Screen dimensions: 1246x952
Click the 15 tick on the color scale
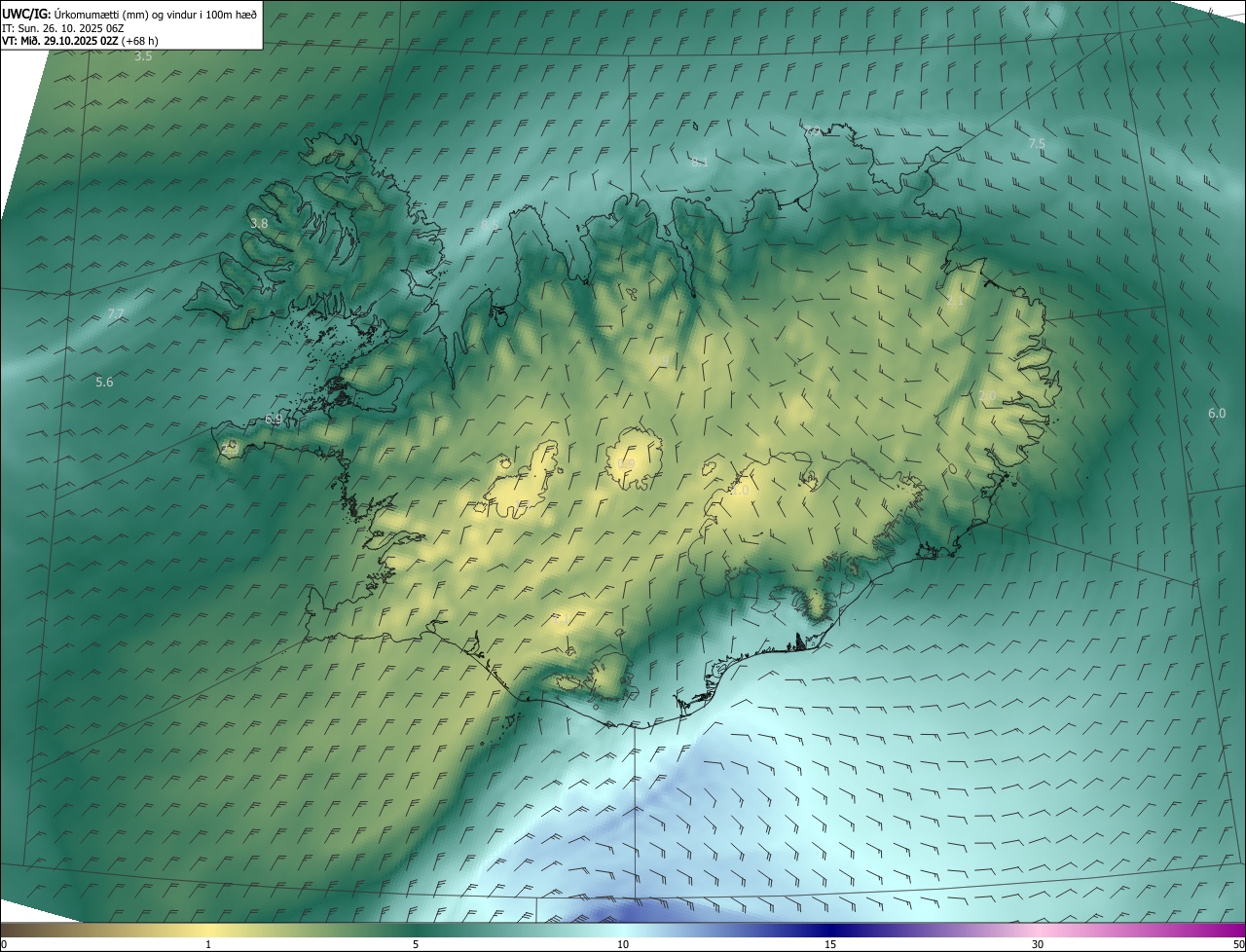click(830, 945)
